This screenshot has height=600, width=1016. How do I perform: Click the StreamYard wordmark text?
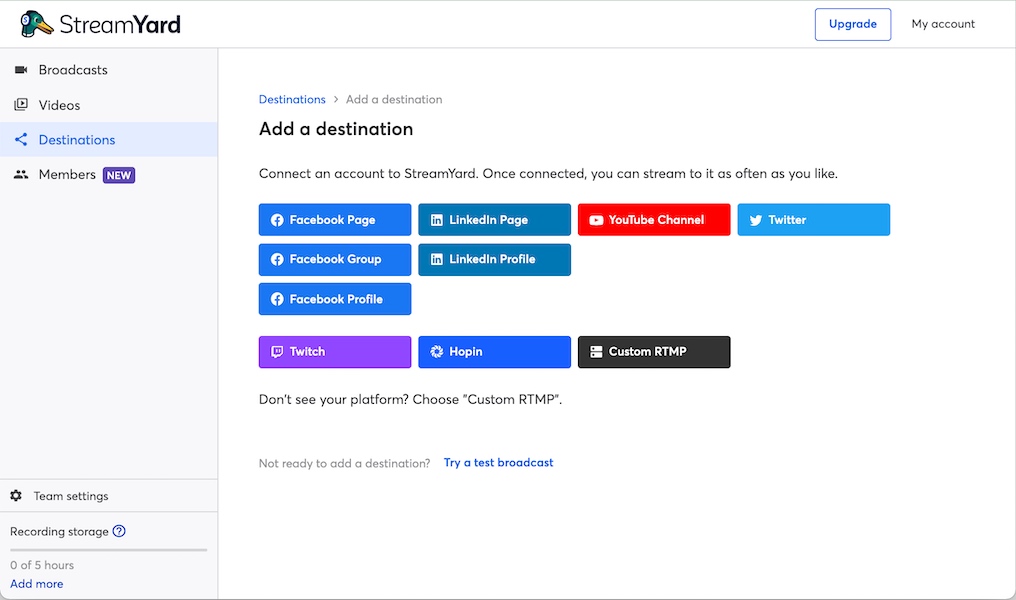pos(120,24)
